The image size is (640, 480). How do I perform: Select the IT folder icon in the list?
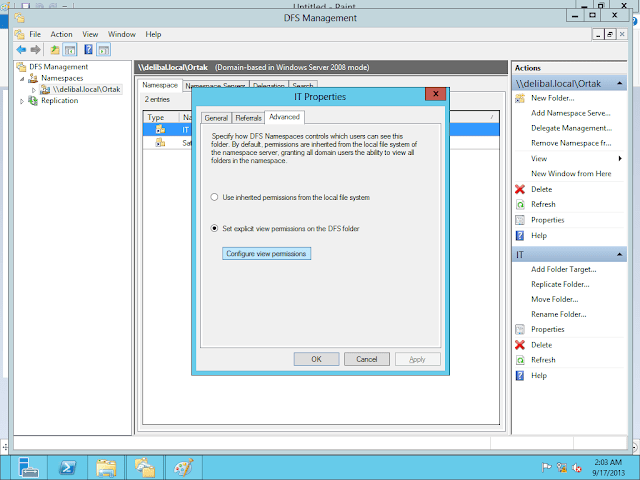pyautogui.click(x=159, y=129)
